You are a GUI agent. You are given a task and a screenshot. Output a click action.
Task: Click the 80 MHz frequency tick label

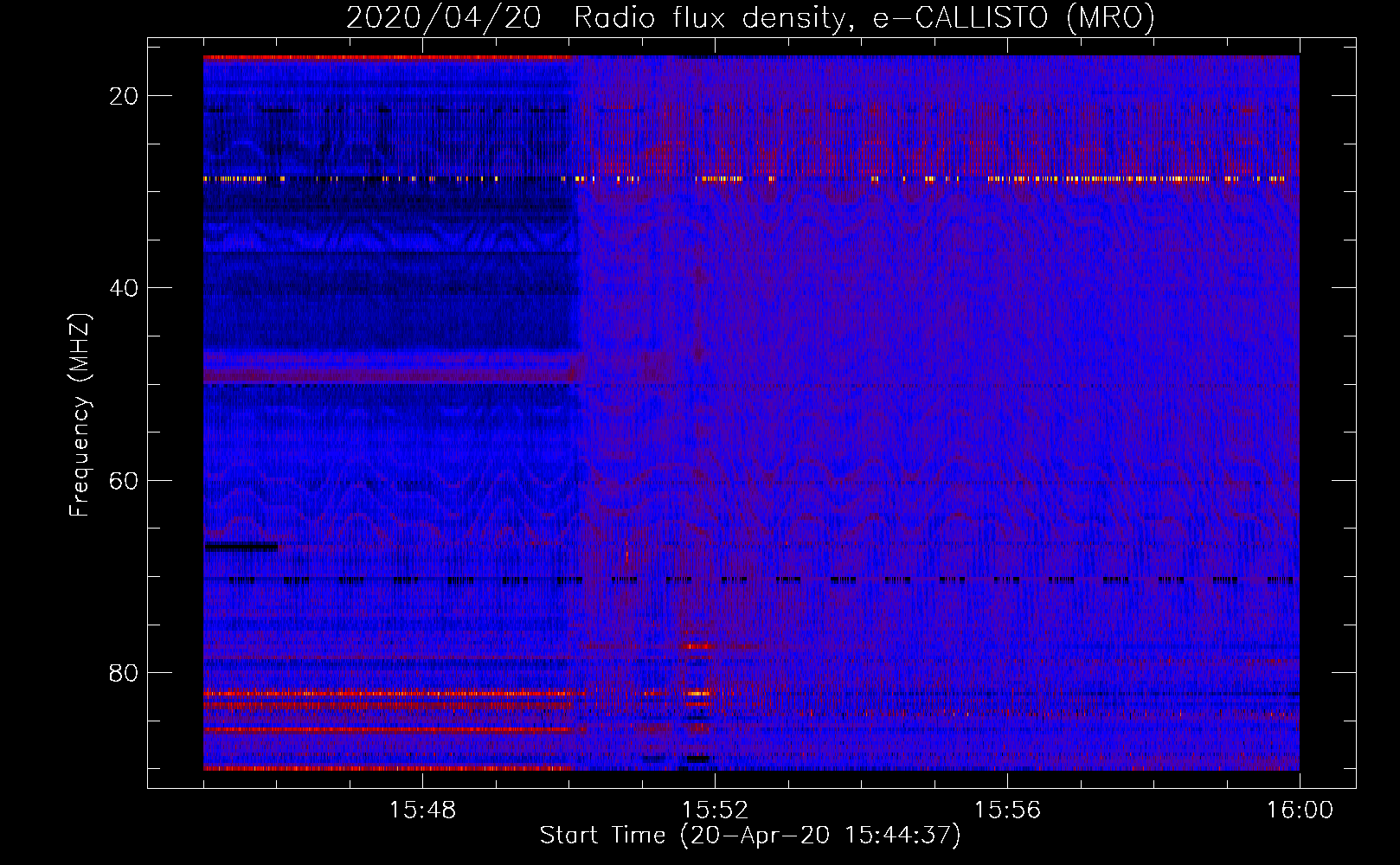(124, 672)
